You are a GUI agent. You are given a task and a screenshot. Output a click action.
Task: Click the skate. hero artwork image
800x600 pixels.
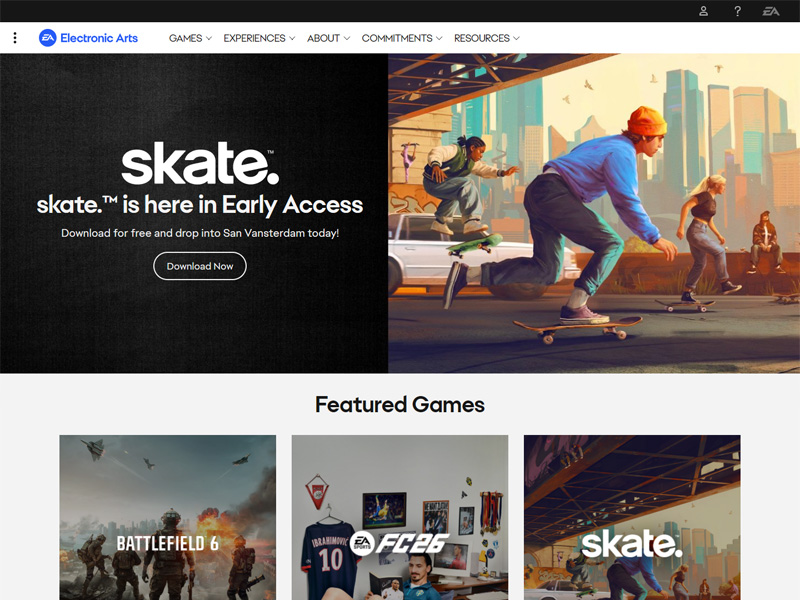click(594, 213)
